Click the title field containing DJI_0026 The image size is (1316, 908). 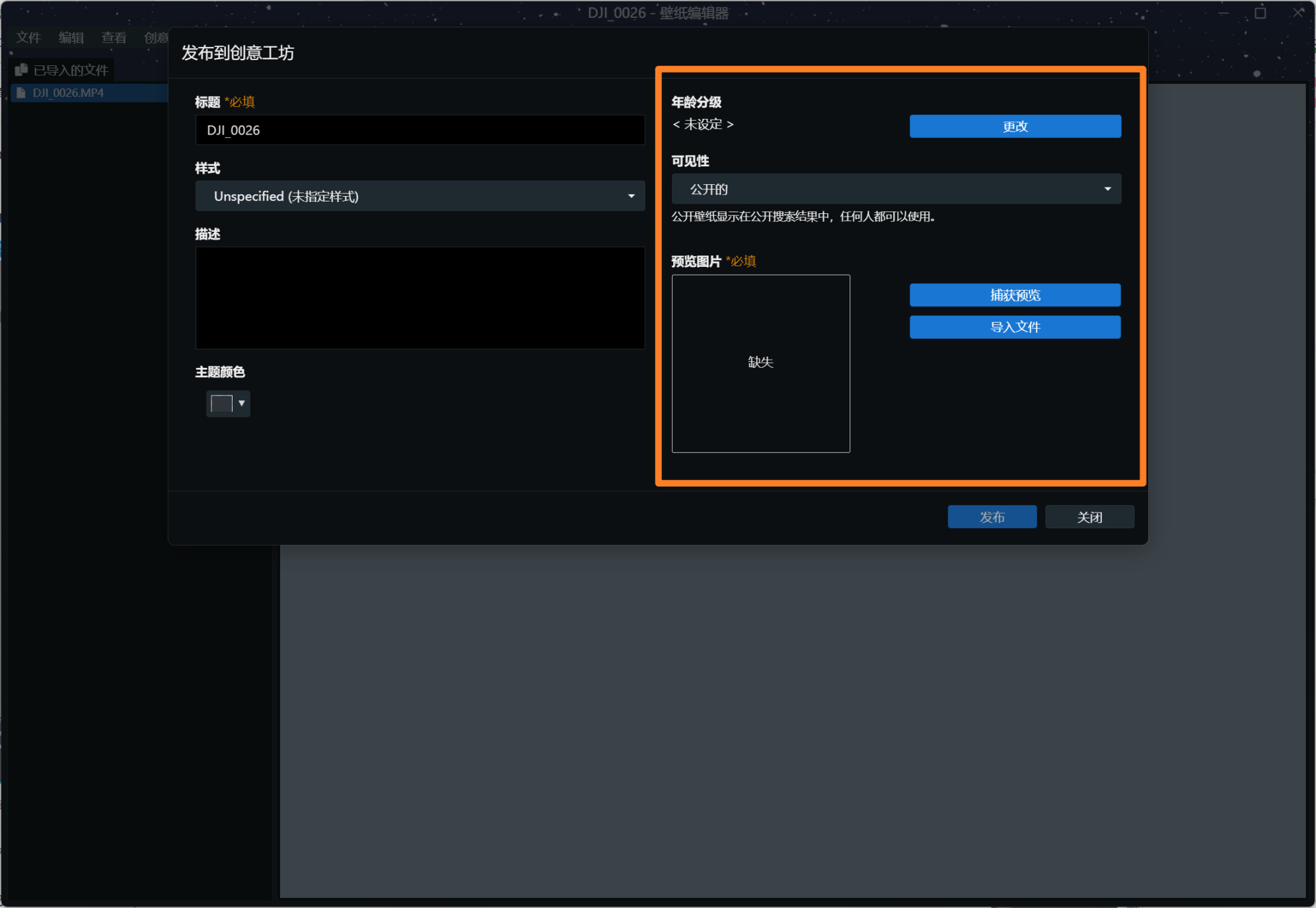420,130
